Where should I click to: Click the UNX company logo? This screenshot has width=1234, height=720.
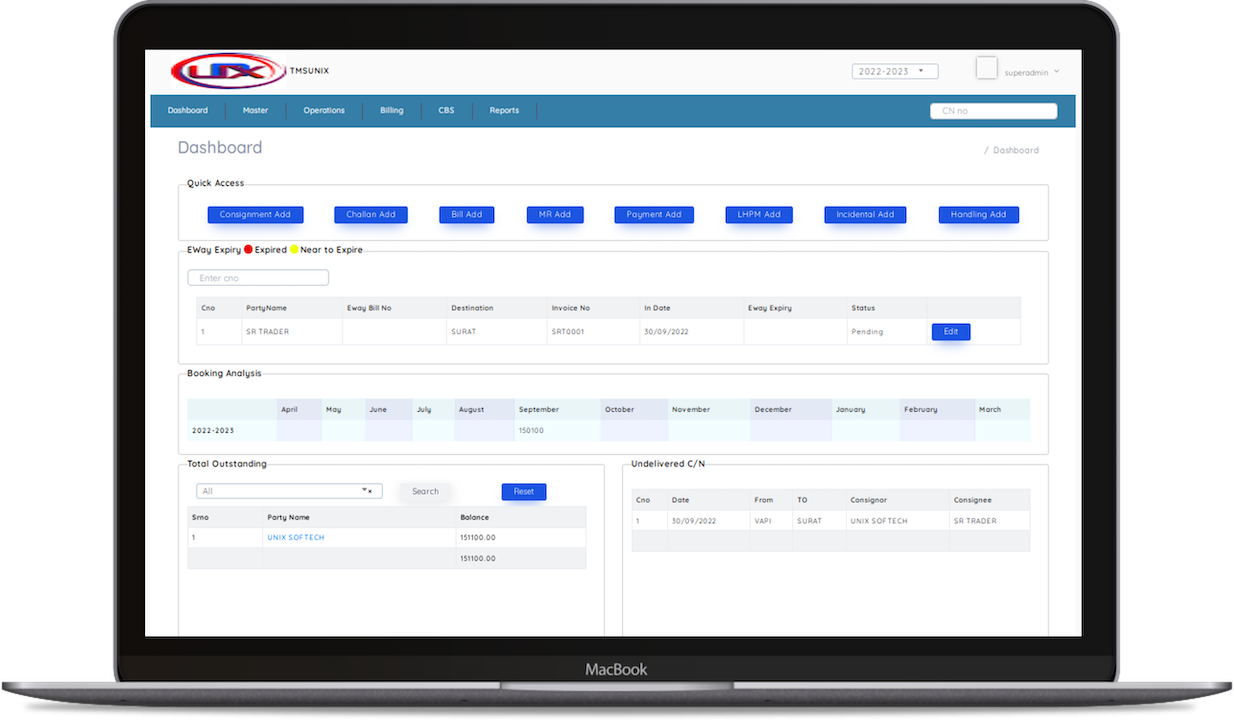coord(228,71)
